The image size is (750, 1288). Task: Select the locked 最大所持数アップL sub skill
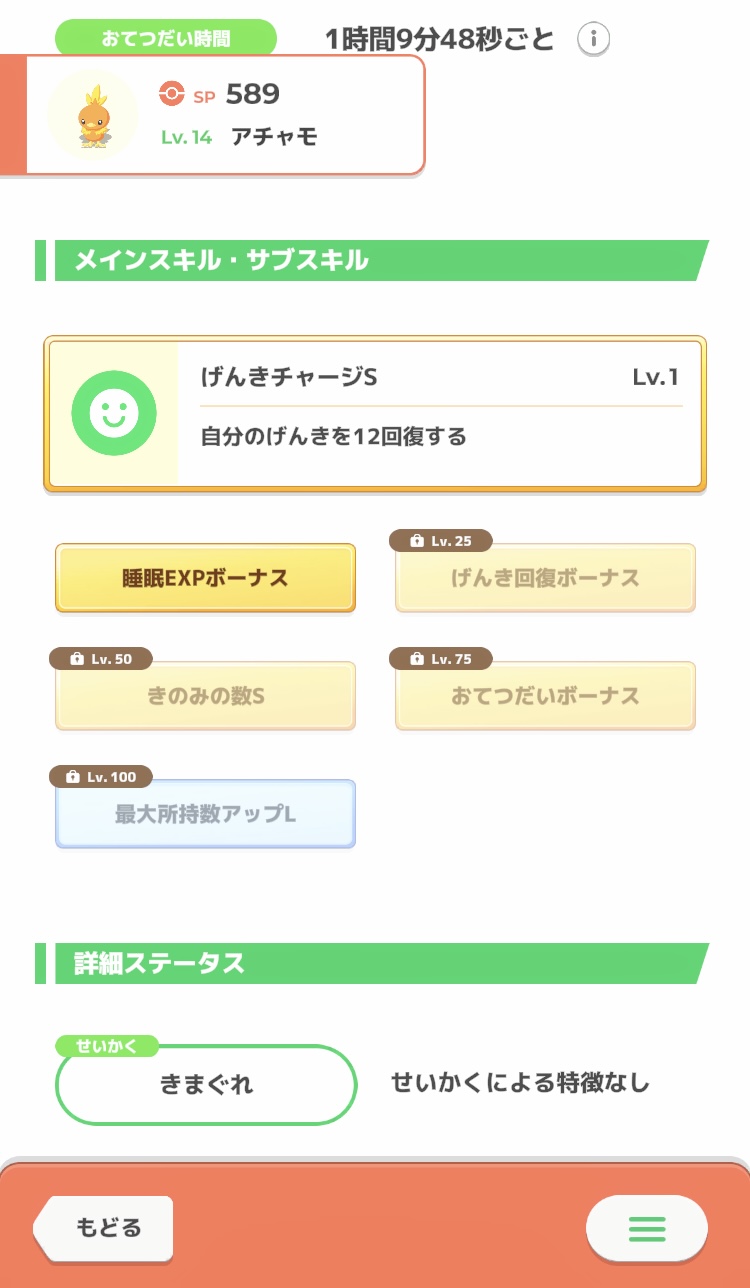pos(205,814)
